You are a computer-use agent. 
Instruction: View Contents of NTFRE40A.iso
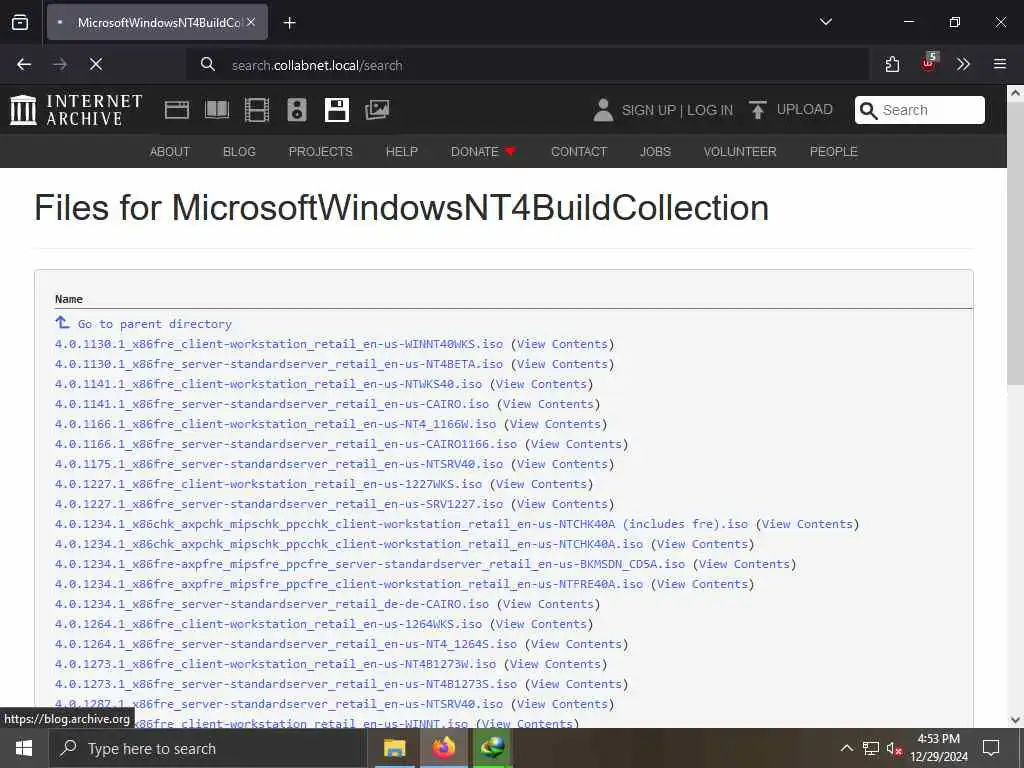coord(702,584)
